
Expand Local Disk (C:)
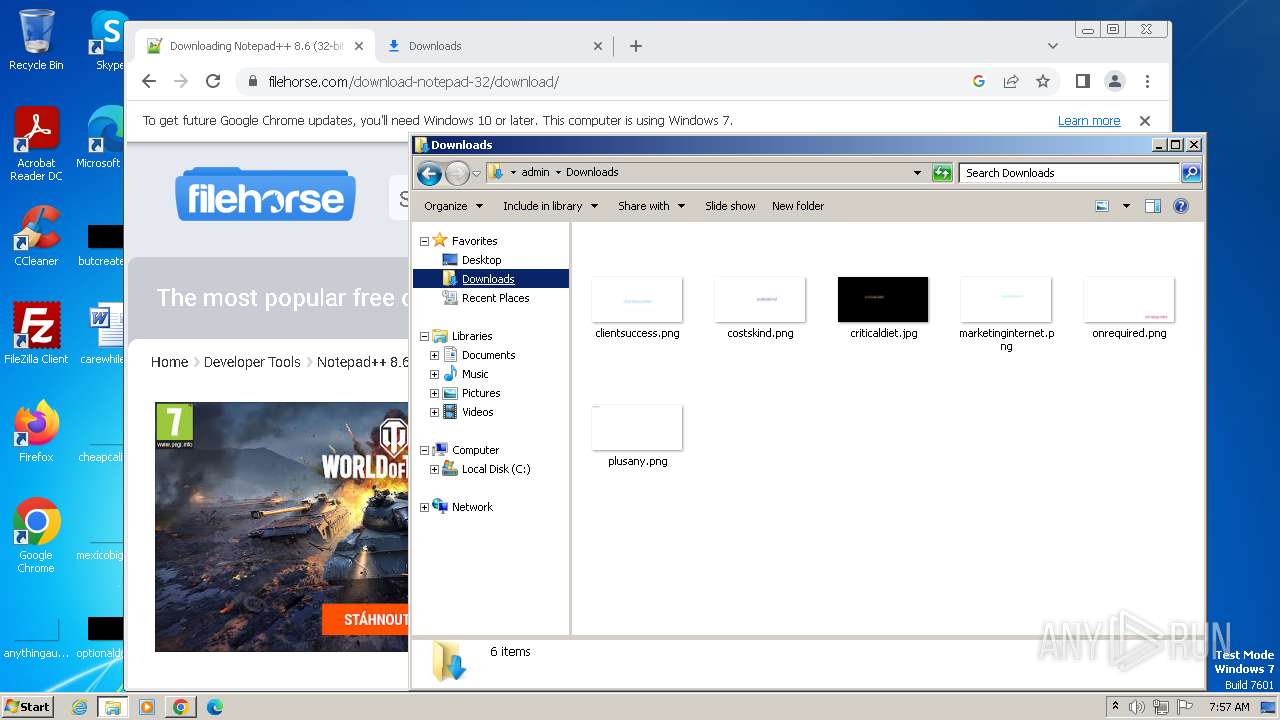click(434, 469)
